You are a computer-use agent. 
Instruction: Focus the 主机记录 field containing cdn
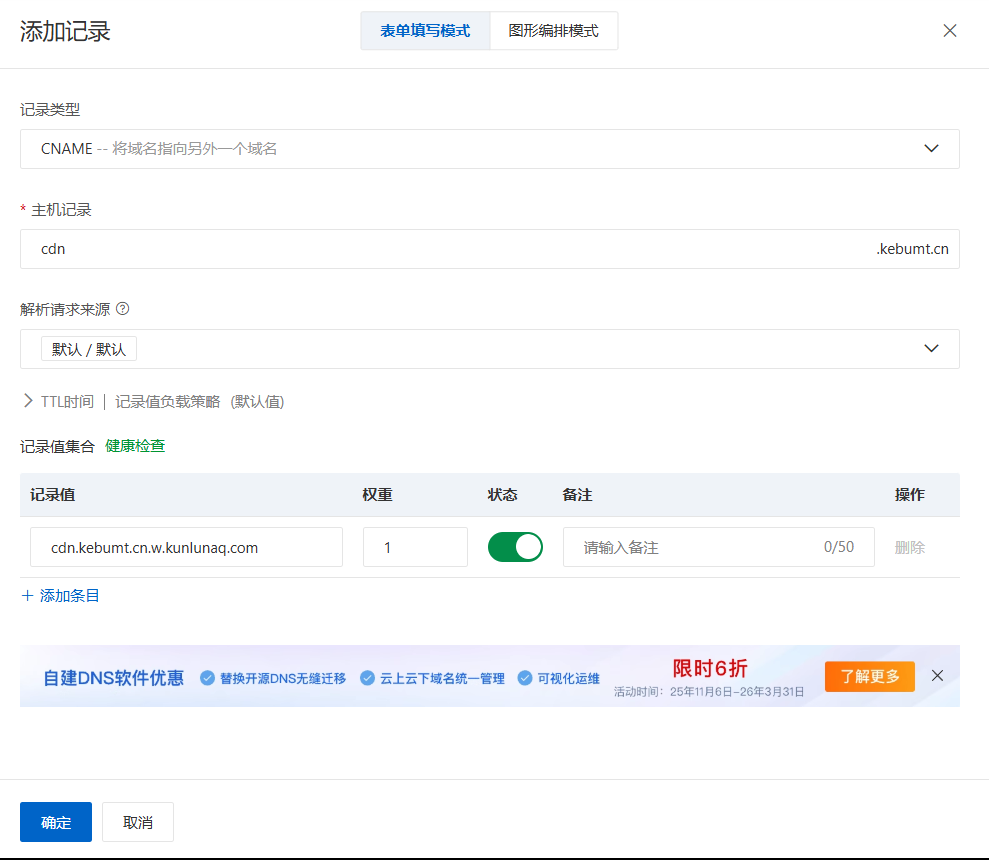pos(489,249)
